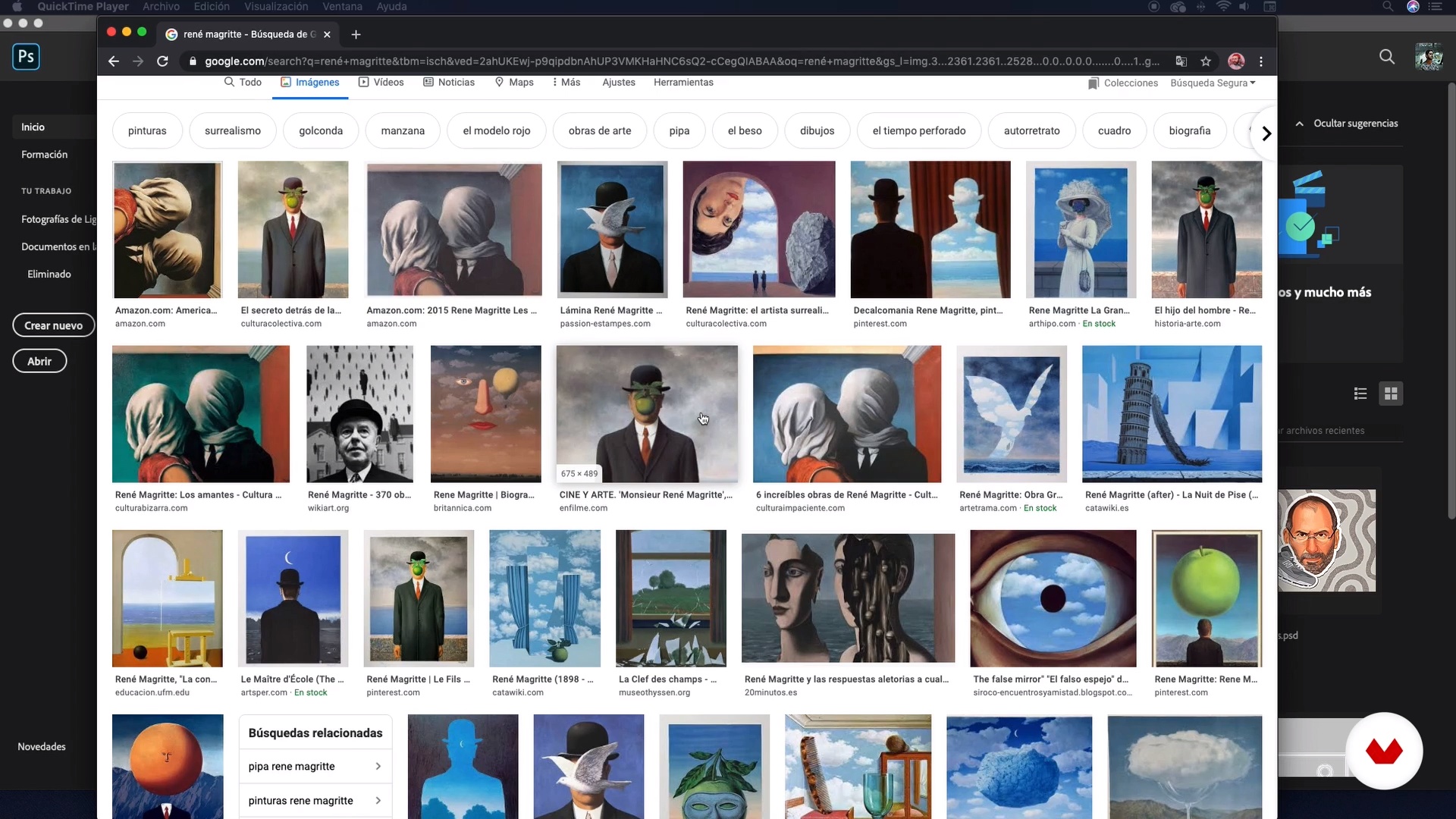Open Búsqueda Segura dropdown

(1213, 83)
